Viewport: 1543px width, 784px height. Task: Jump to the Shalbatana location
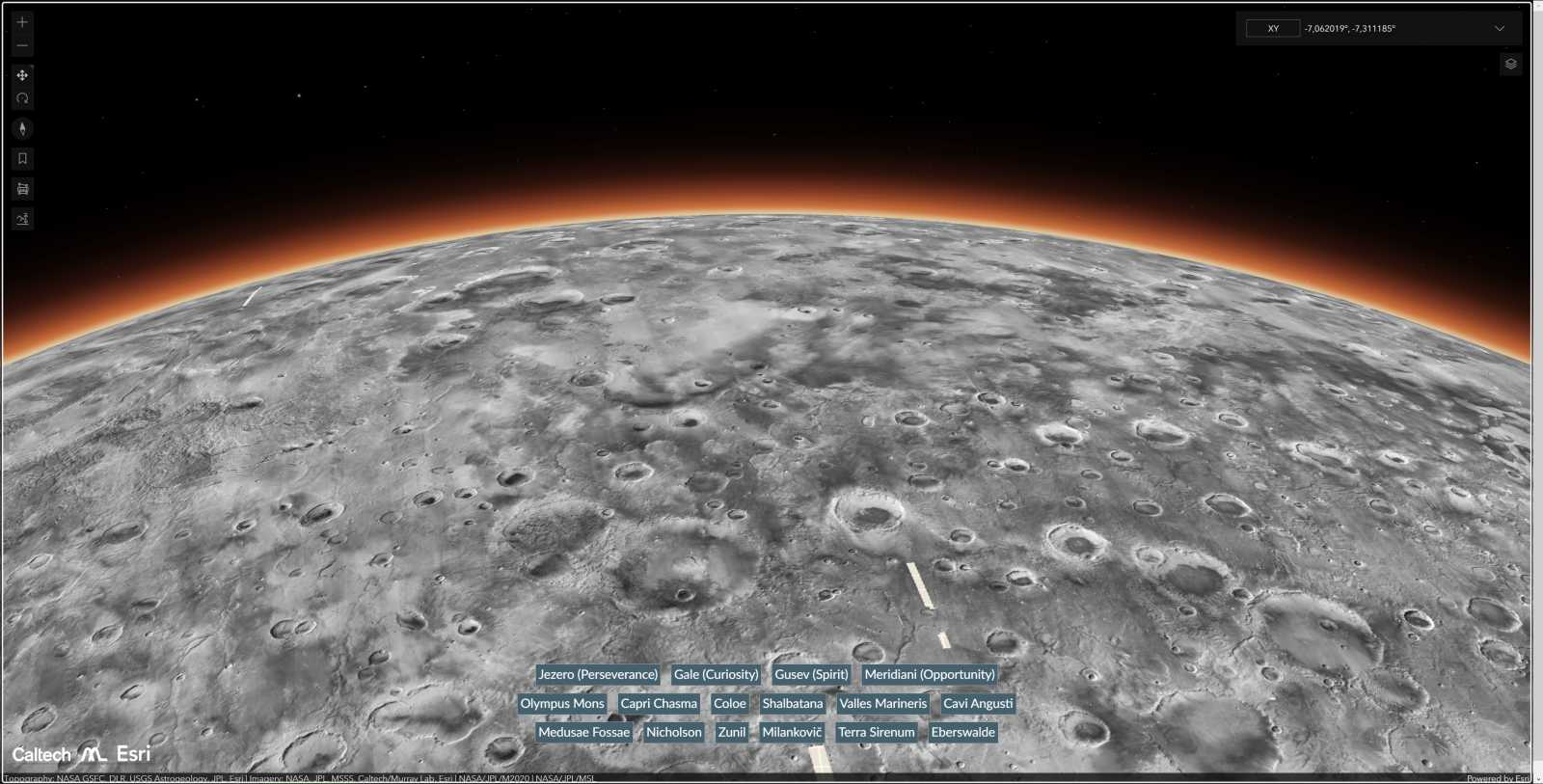click(793, 703)
